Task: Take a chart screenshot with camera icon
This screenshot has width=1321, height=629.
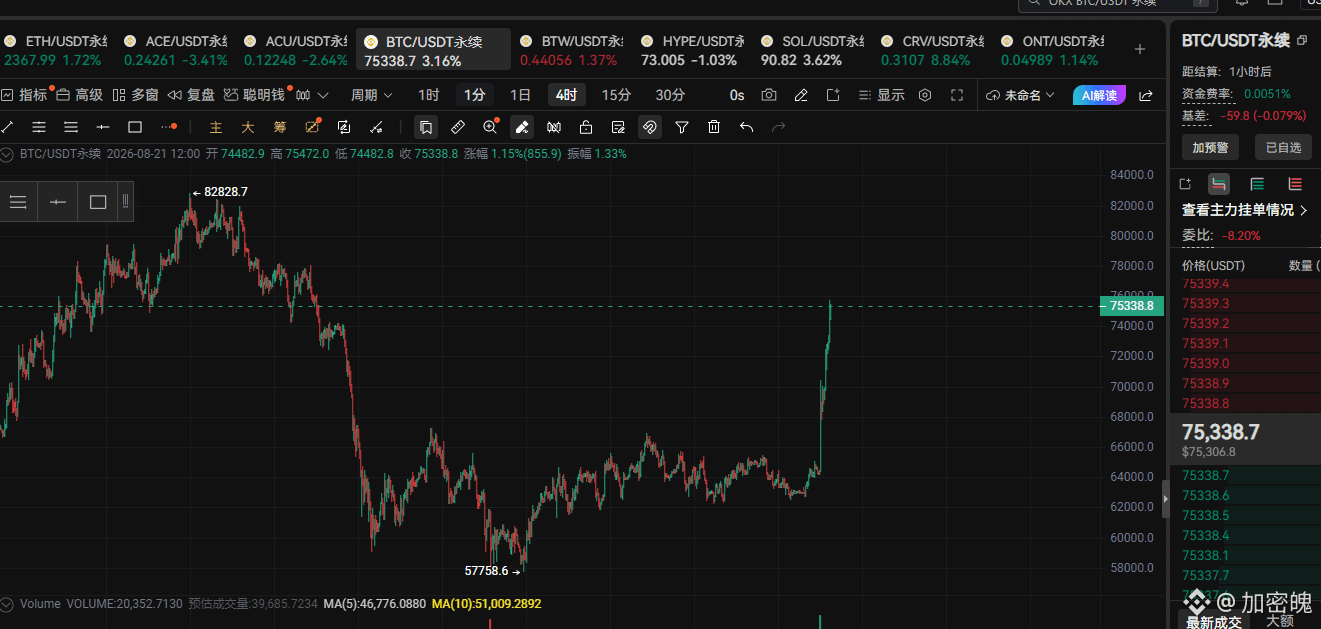Action: 769,95
